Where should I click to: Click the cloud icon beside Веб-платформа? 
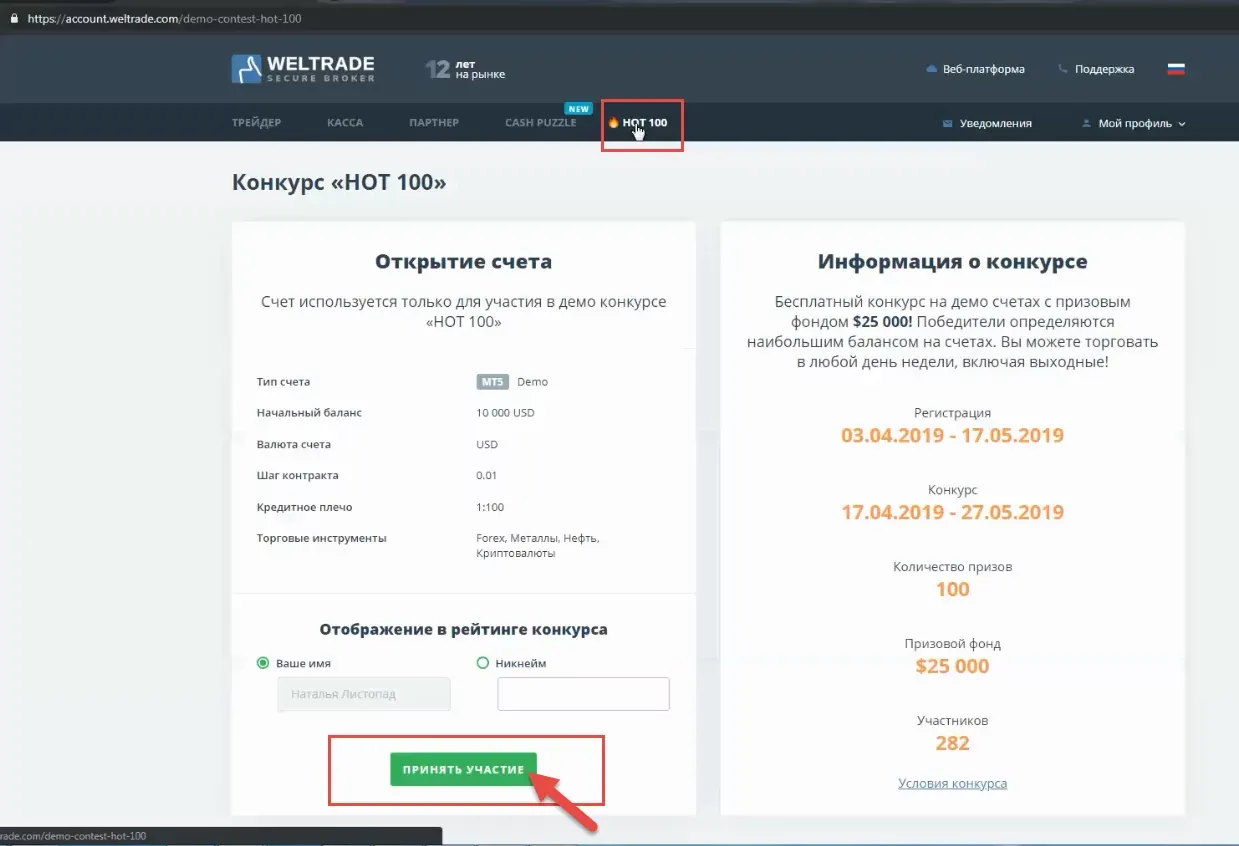(932, 69)
